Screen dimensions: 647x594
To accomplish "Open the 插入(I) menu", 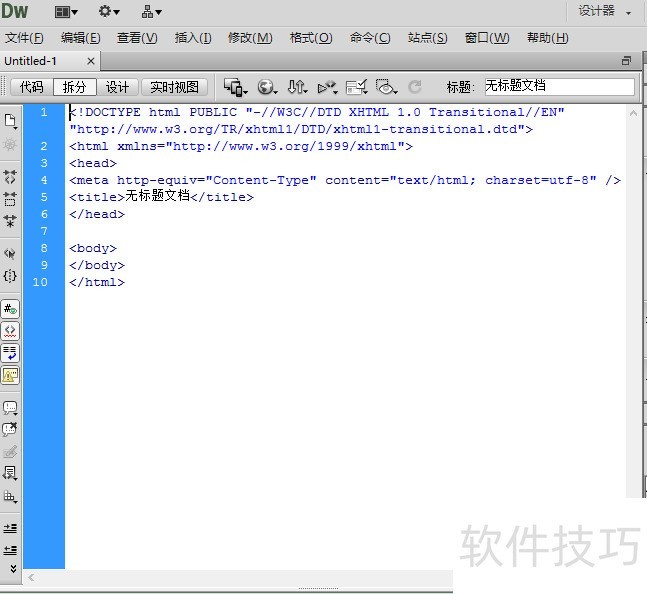I will pos(193,38).
